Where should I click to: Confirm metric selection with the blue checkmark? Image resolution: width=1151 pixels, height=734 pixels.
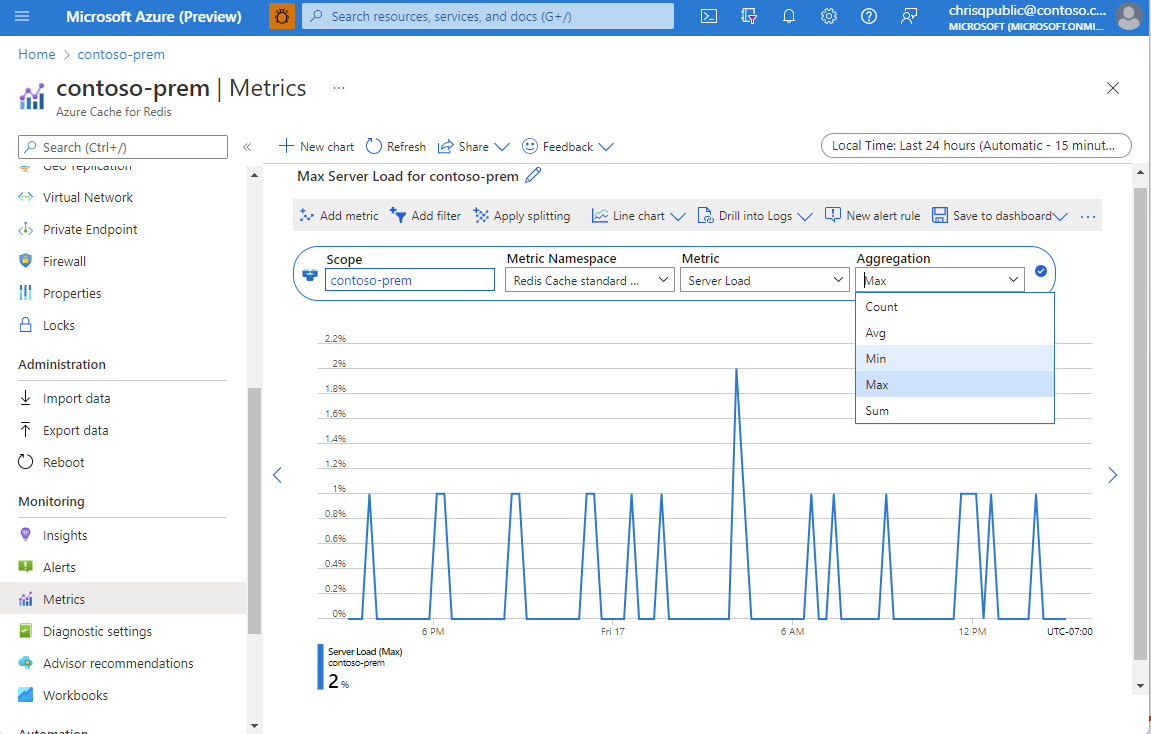(x=1041, y=270)
